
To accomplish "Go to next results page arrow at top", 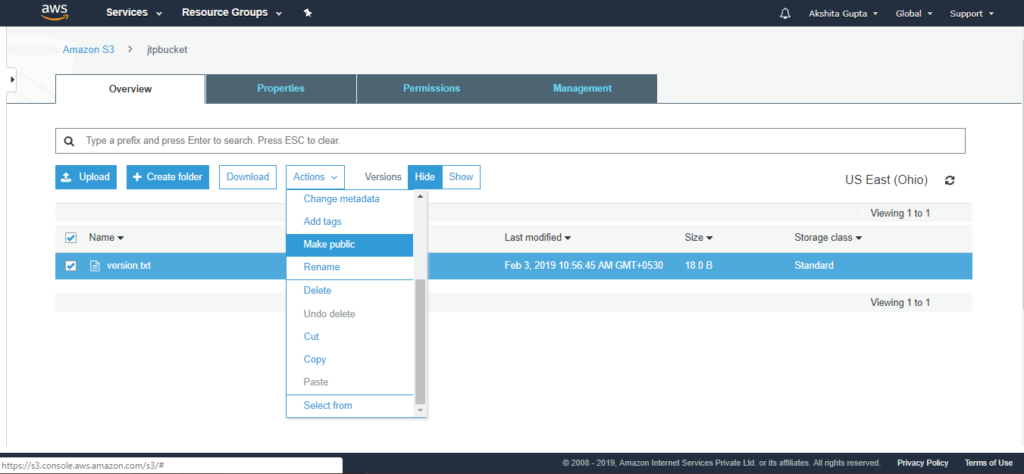I will (x=938, y=213).
